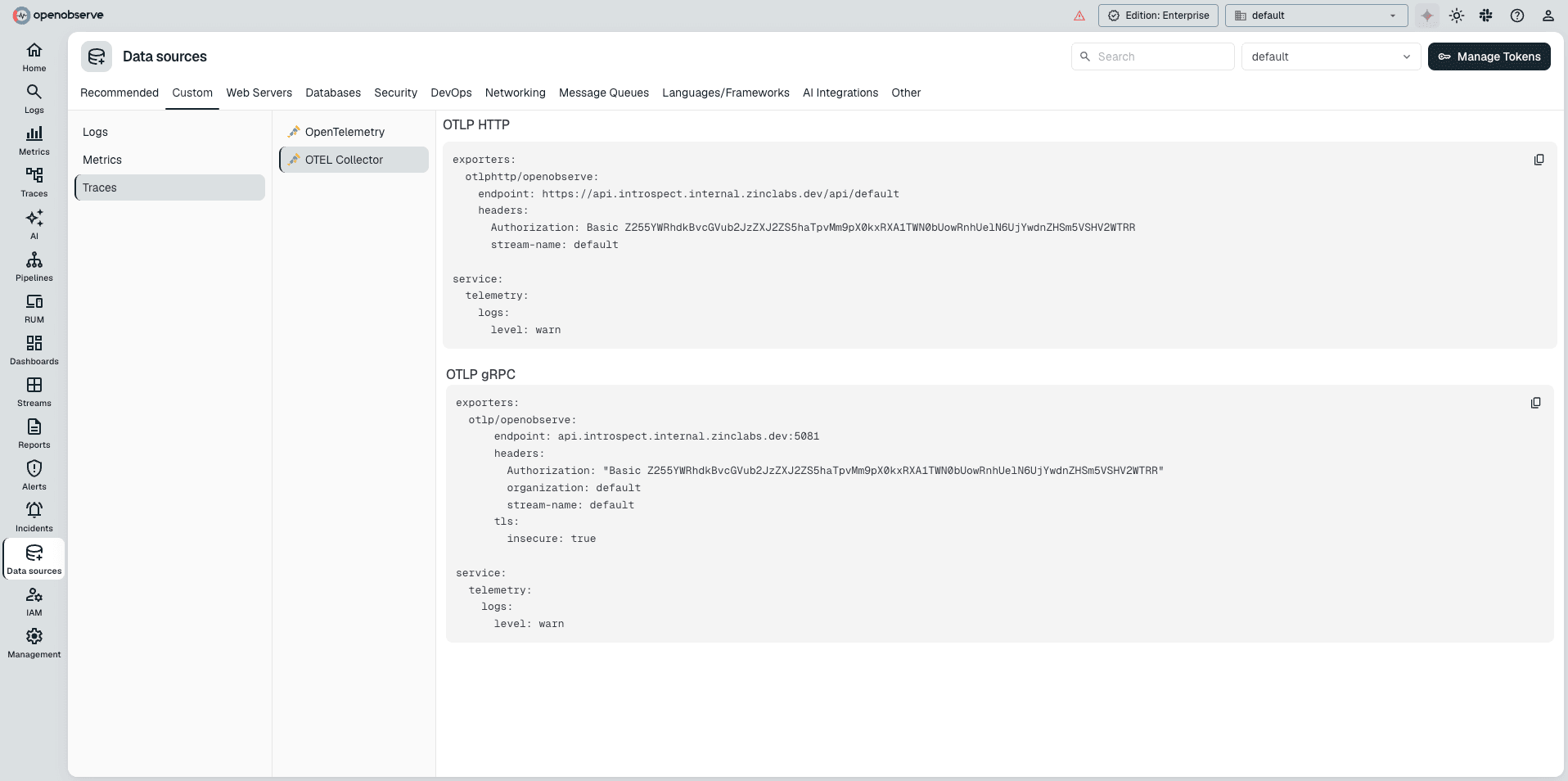
Task: Toggle the light/dark theme icon
Action: (1457, 16)
